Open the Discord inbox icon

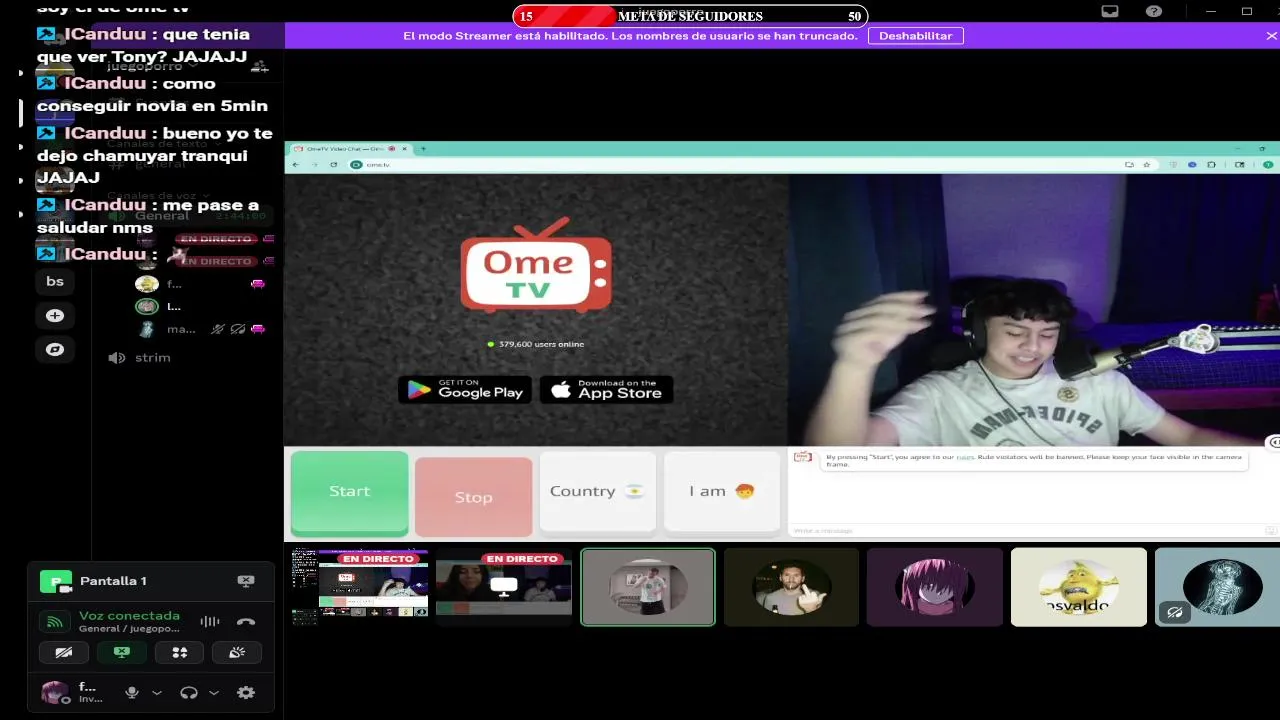(x=1110, y=11)
